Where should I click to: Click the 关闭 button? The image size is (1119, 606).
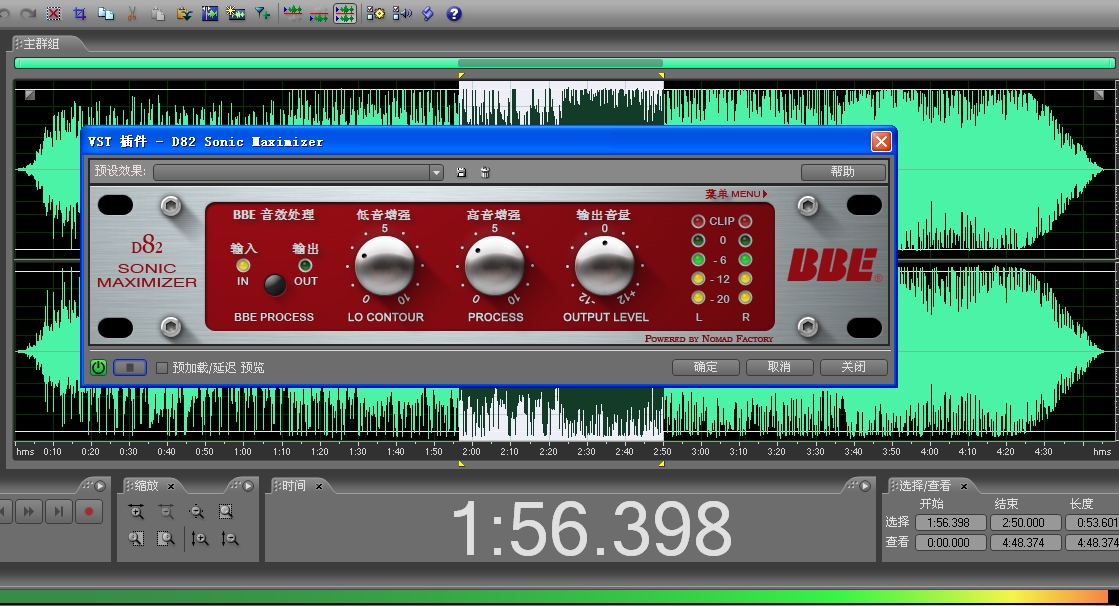(854, 367)
